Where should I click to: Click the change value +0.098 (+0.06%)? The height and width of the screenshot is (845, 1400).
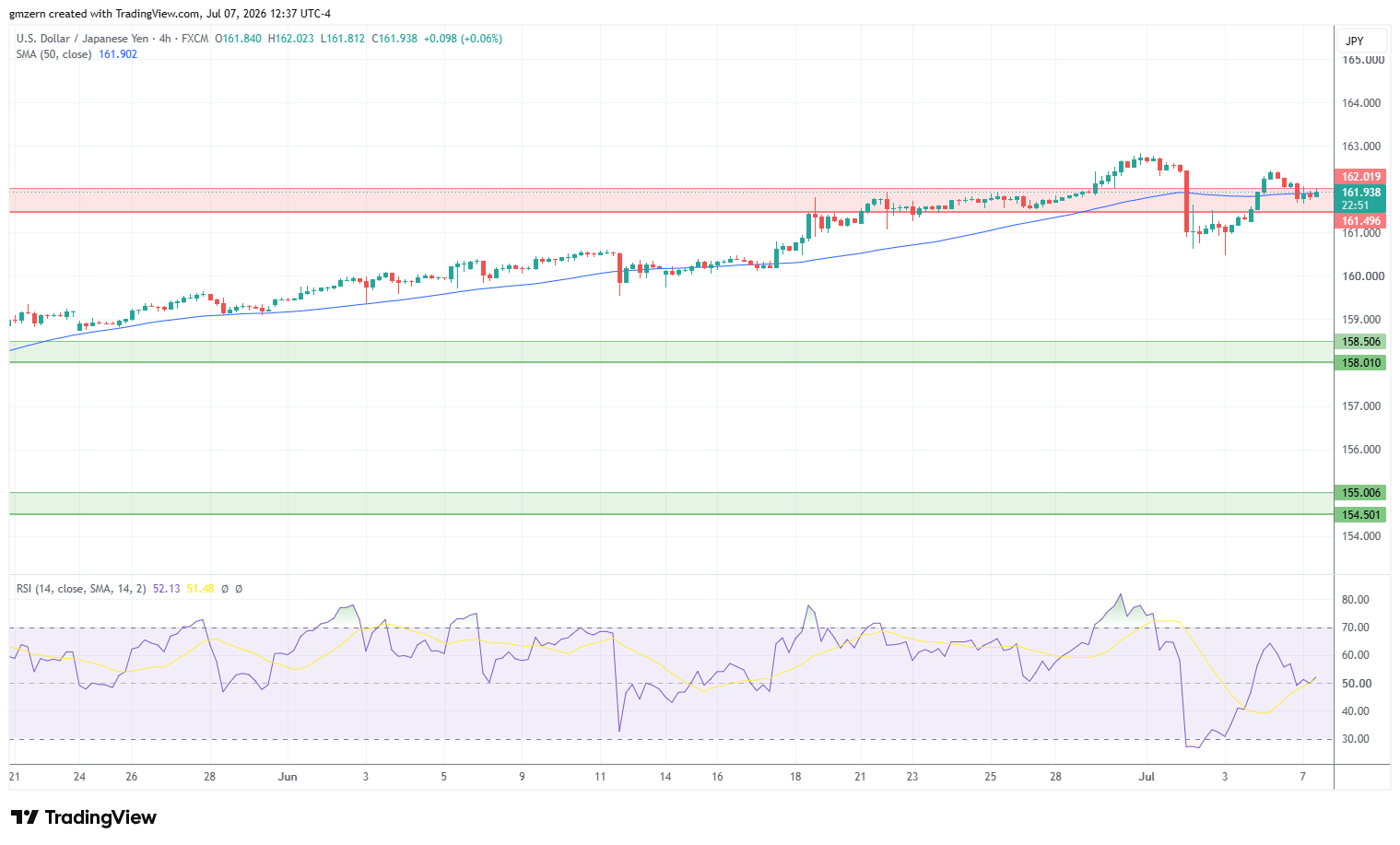pyautogui.click(x=463, y=39)
